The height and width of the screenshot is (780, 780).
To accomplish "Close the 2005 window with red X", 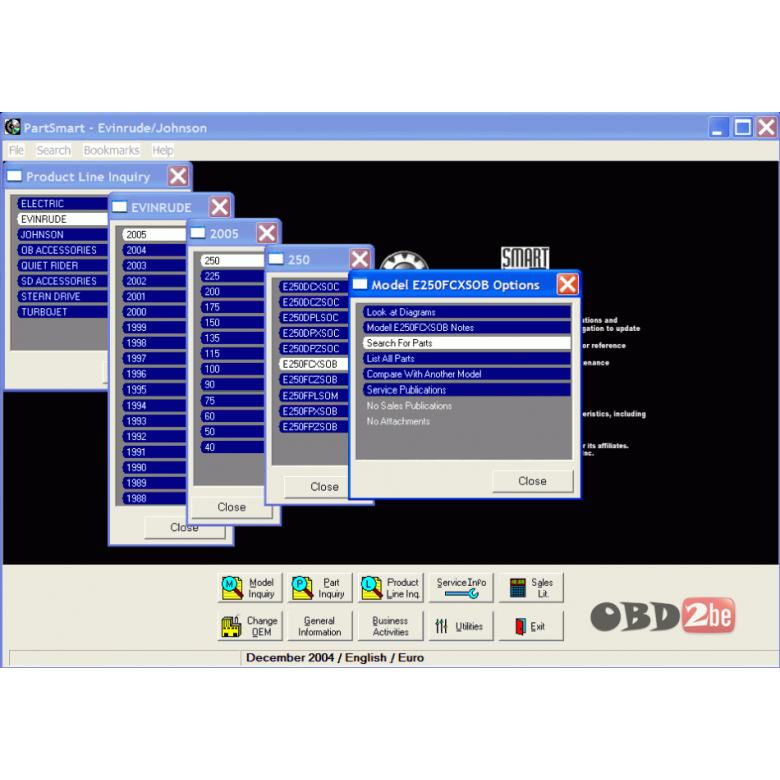I will click(x=267, y=233).
